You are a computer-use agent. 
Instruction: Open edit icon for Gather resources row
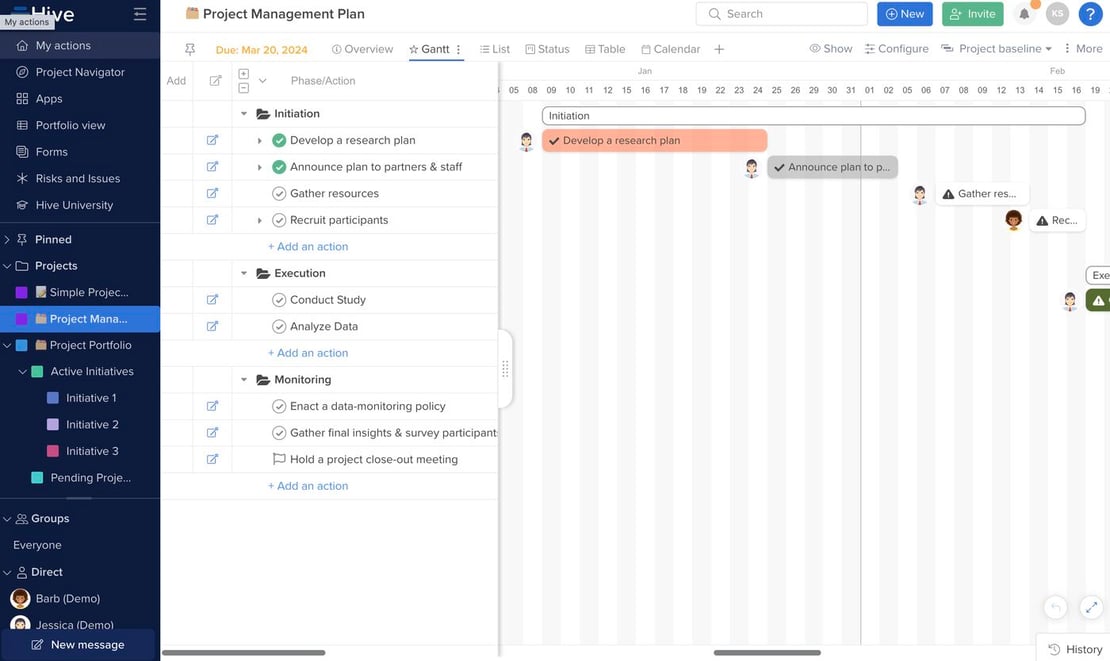click(x=212, y=193)
